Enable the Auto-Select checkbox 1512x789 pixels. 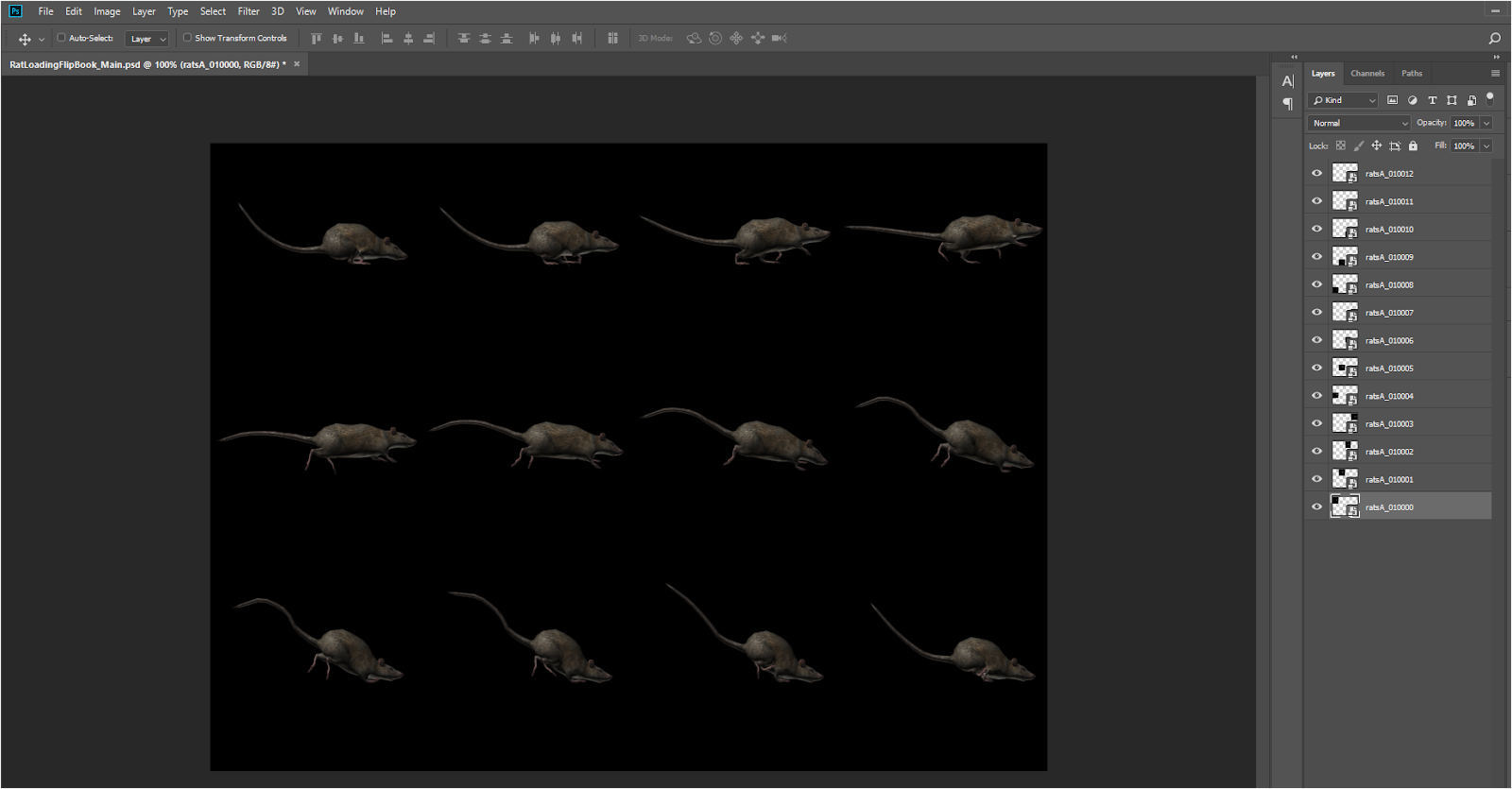pyautogui.click(x=61, y=39)
